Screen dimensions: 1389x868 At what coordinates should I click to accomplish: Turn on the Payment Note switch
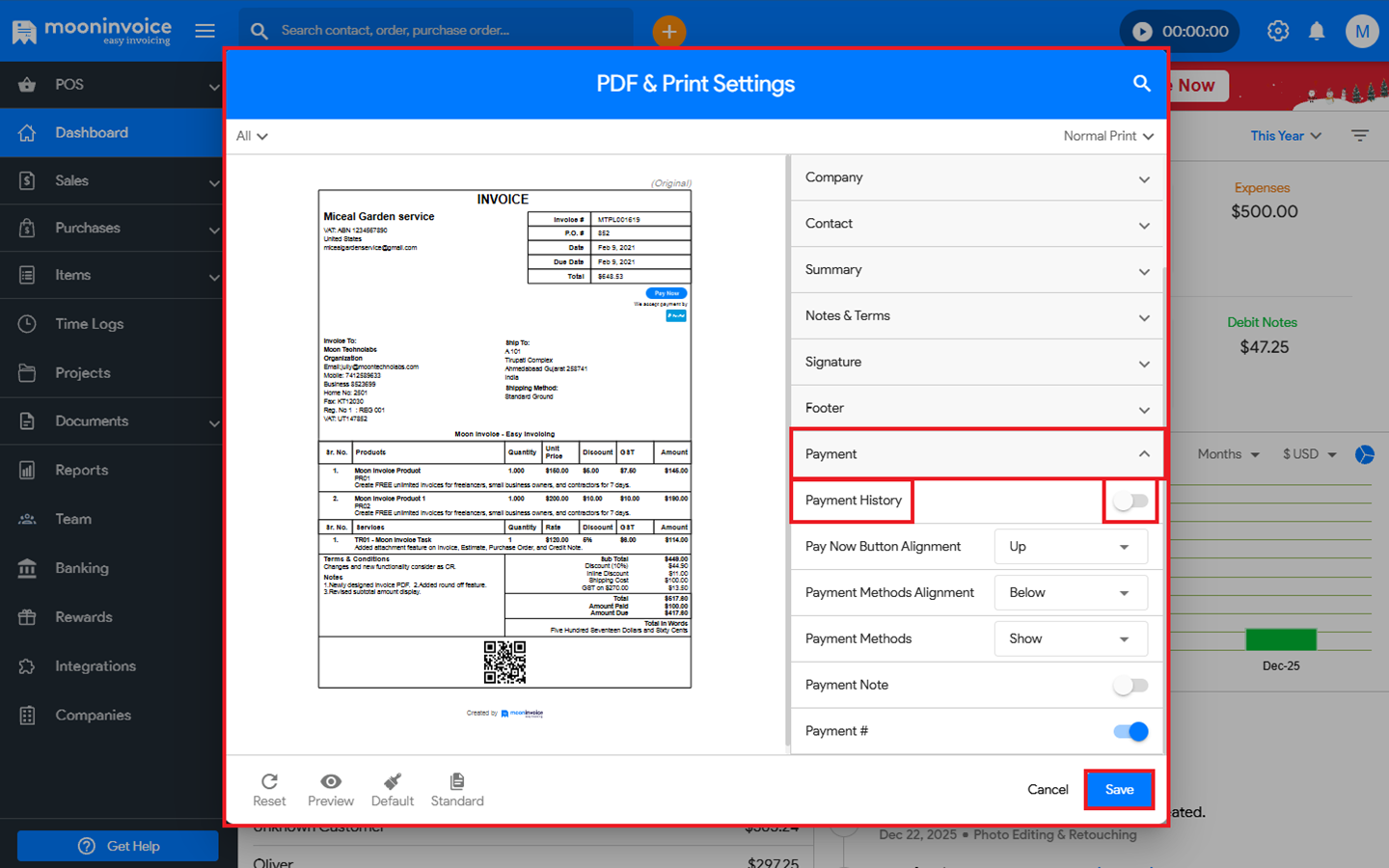(x=1130, y=686)
